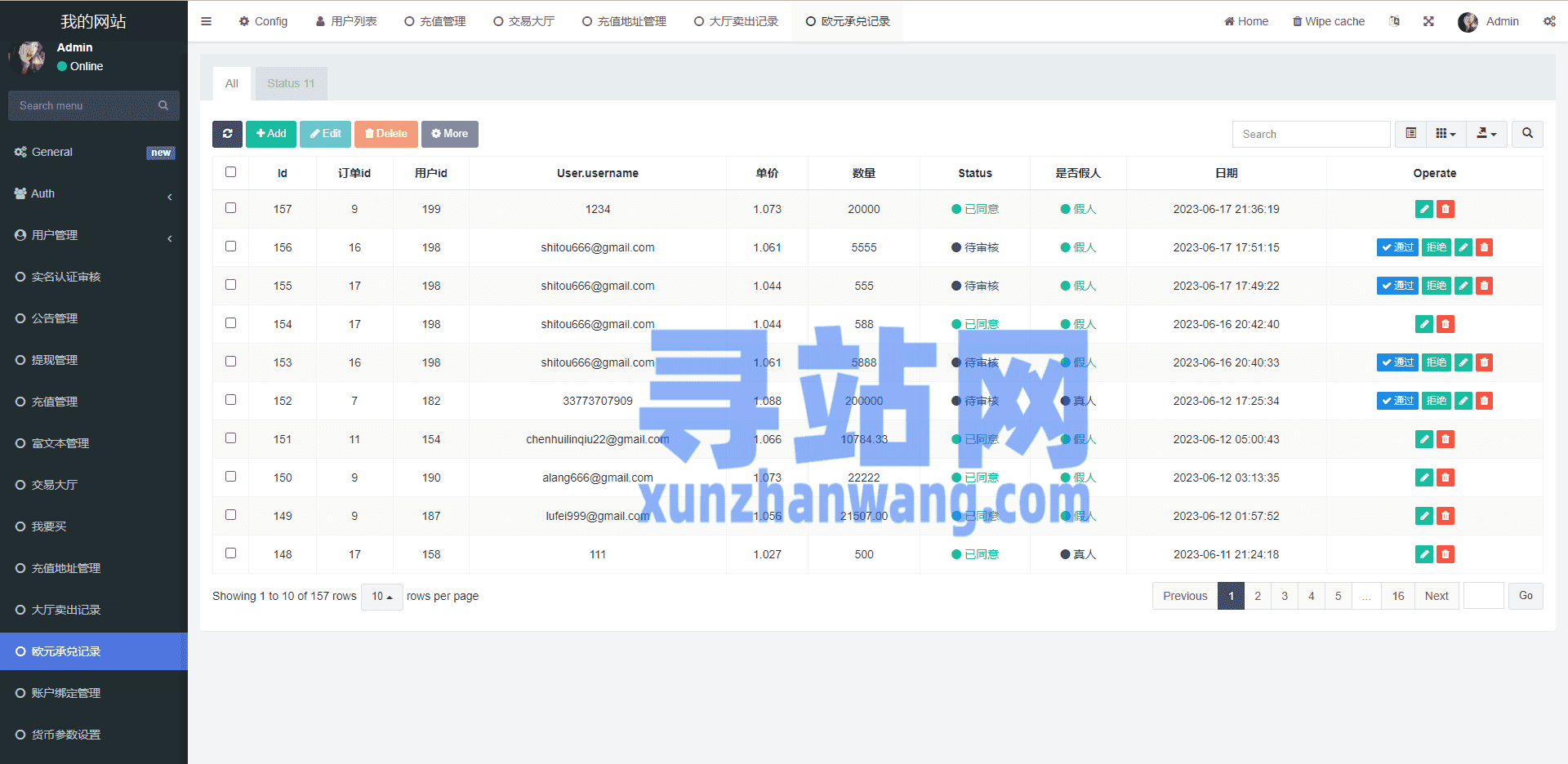Toggle the sidebar hamburger menu
Image resolution: width=1568 pixels, height=764 pixels.
pos(206,21)
